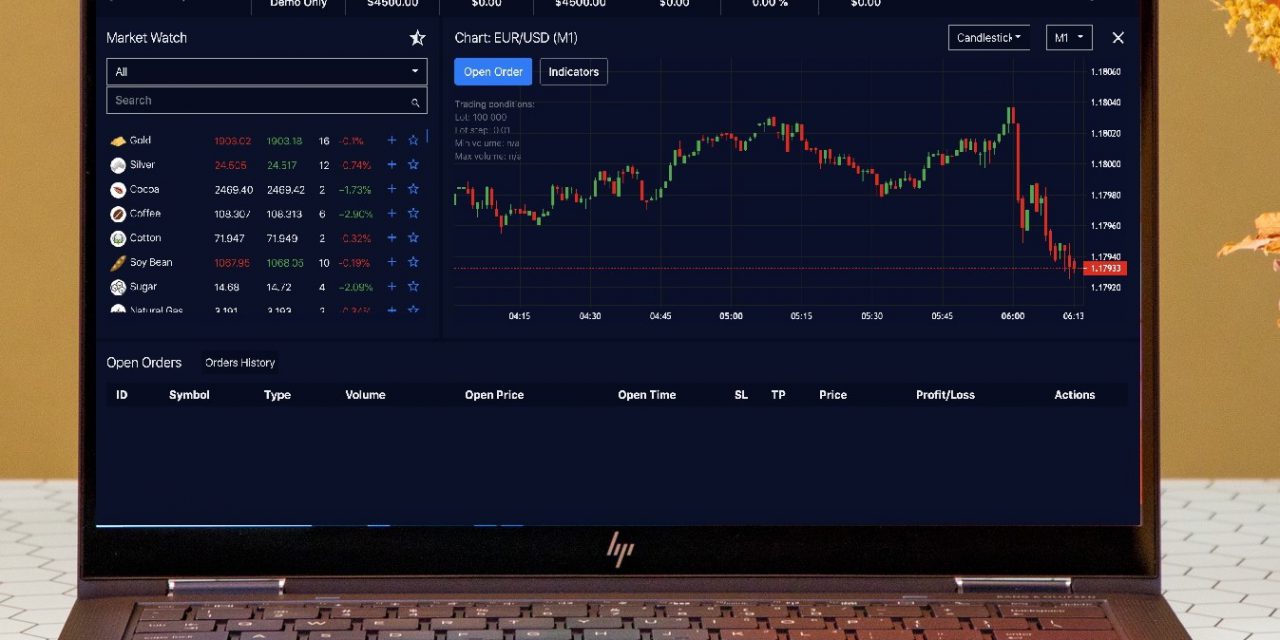The image size is (1280, 640).
Task: Click the Market Watch search field
Action: click(x=267, y=100)
